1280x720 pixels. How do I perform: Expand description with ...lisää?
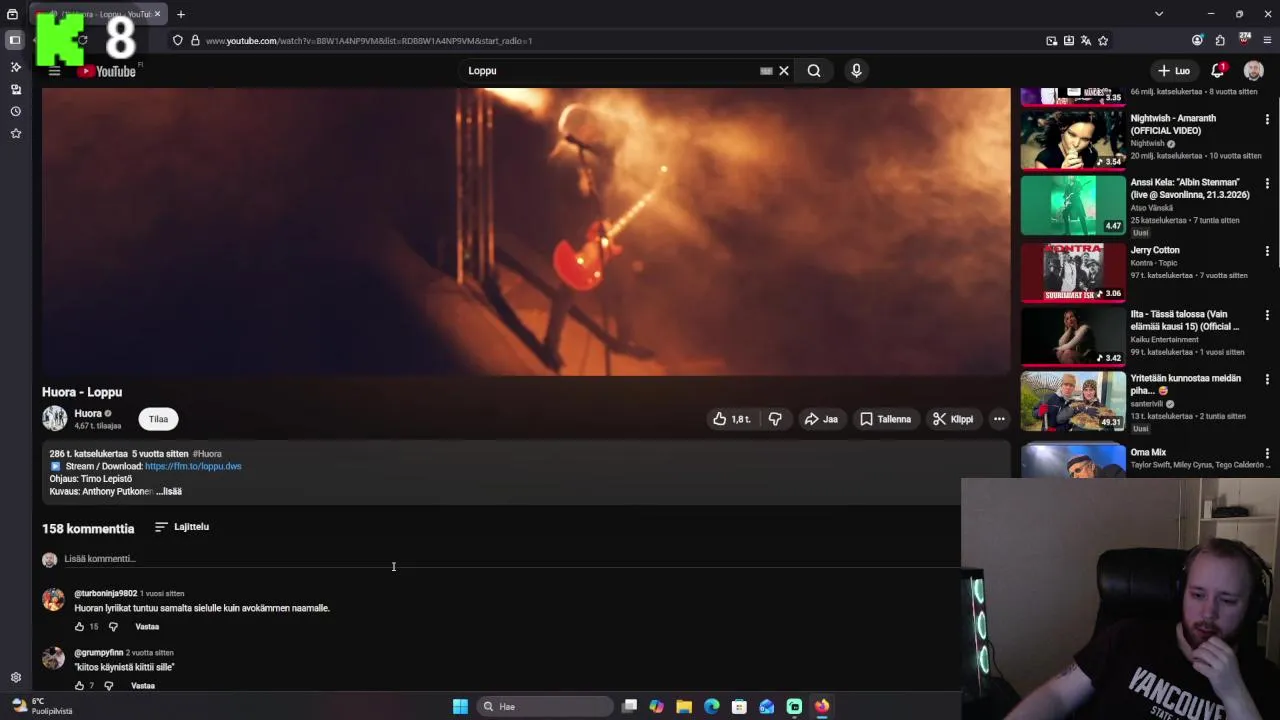169,491
